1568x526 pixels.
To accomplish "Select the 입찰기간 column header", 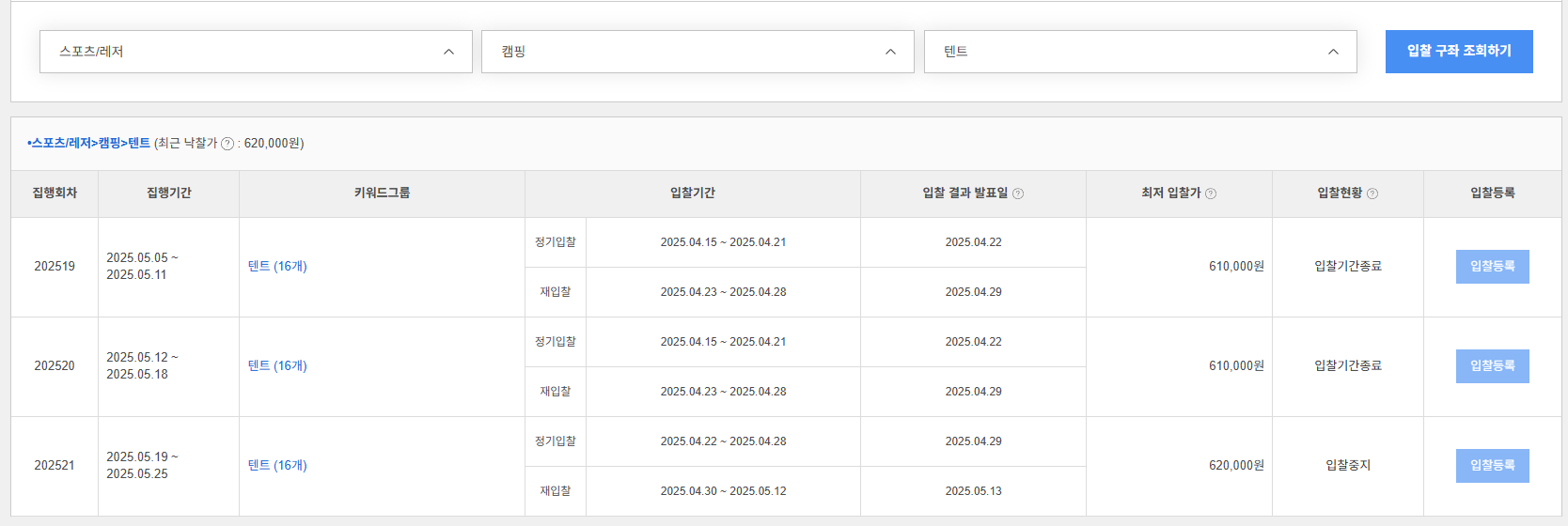I will coord(693,193).
